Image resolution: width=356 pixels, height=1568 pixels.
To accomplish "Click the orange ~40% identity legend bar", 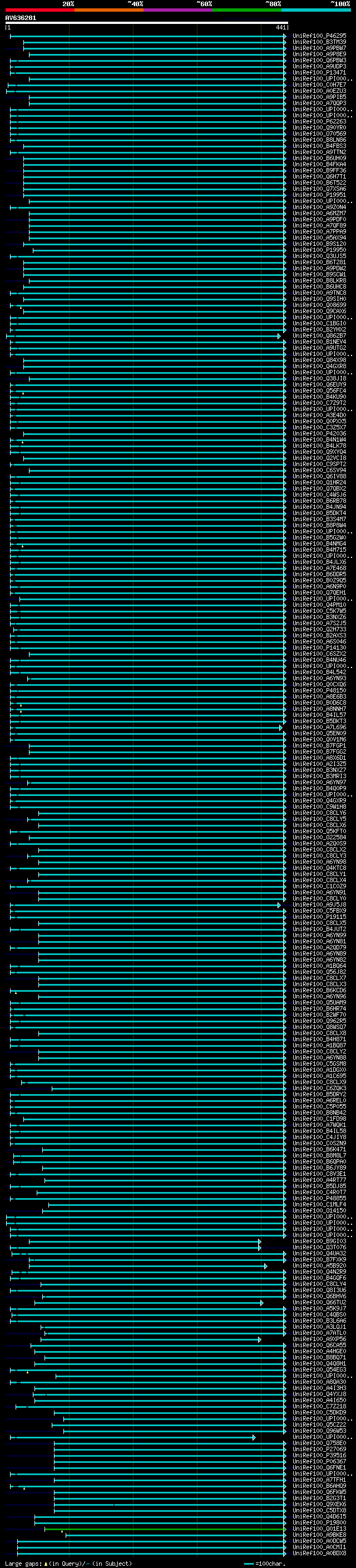I will (x=109, y=10).
